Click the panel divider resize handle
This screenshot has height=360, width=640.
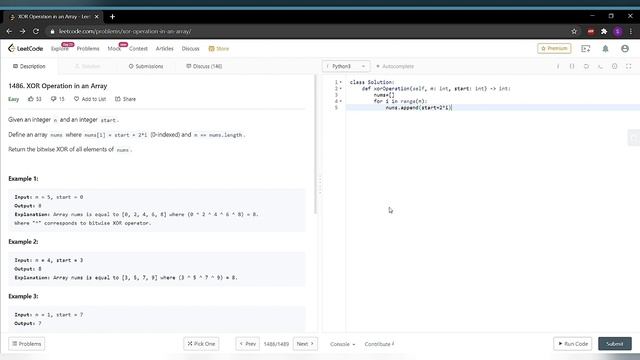(x=320, y=185)
